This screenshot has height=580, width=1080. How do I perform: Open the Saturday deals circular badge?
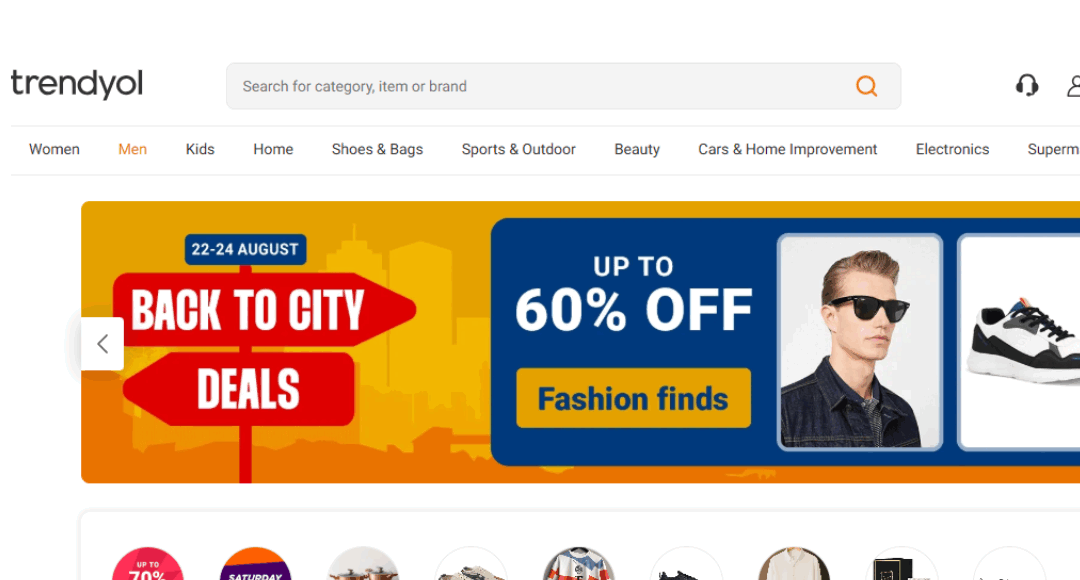click(x=256, y=563)
